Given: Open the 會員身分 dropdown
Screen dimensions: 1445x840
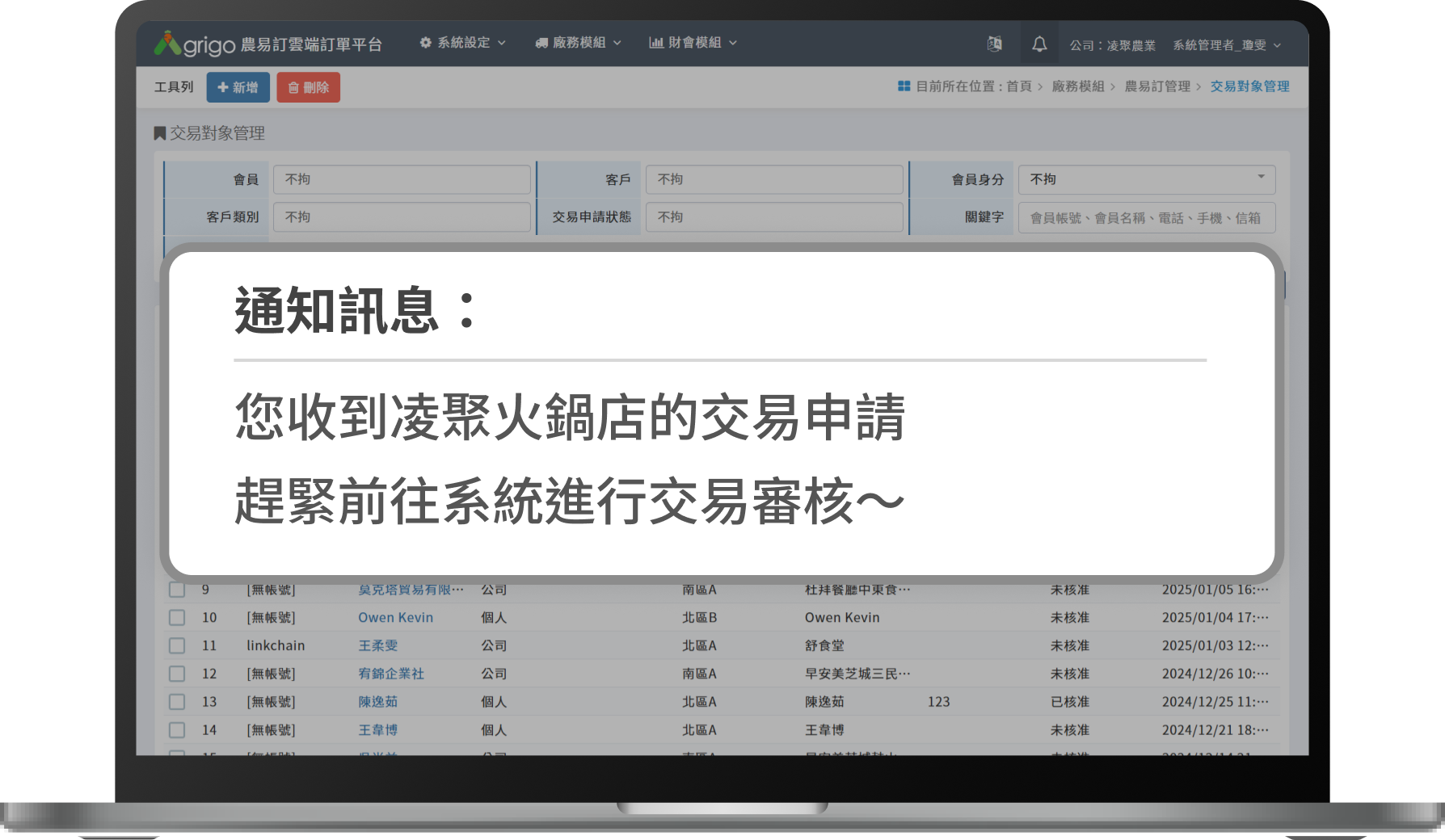Looking at the screenshot, I should pyautogui.click(x=1146, y=179).
